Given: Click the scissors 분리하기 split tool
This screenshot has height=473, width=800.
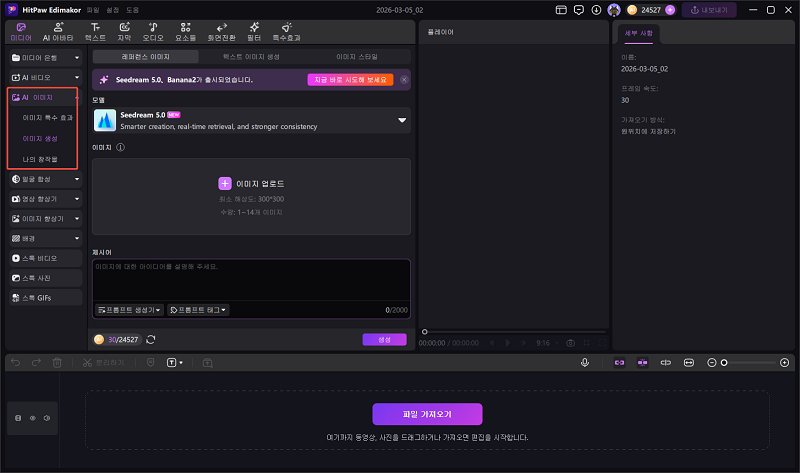Looking at the screenshot, I should click(104, 362).
